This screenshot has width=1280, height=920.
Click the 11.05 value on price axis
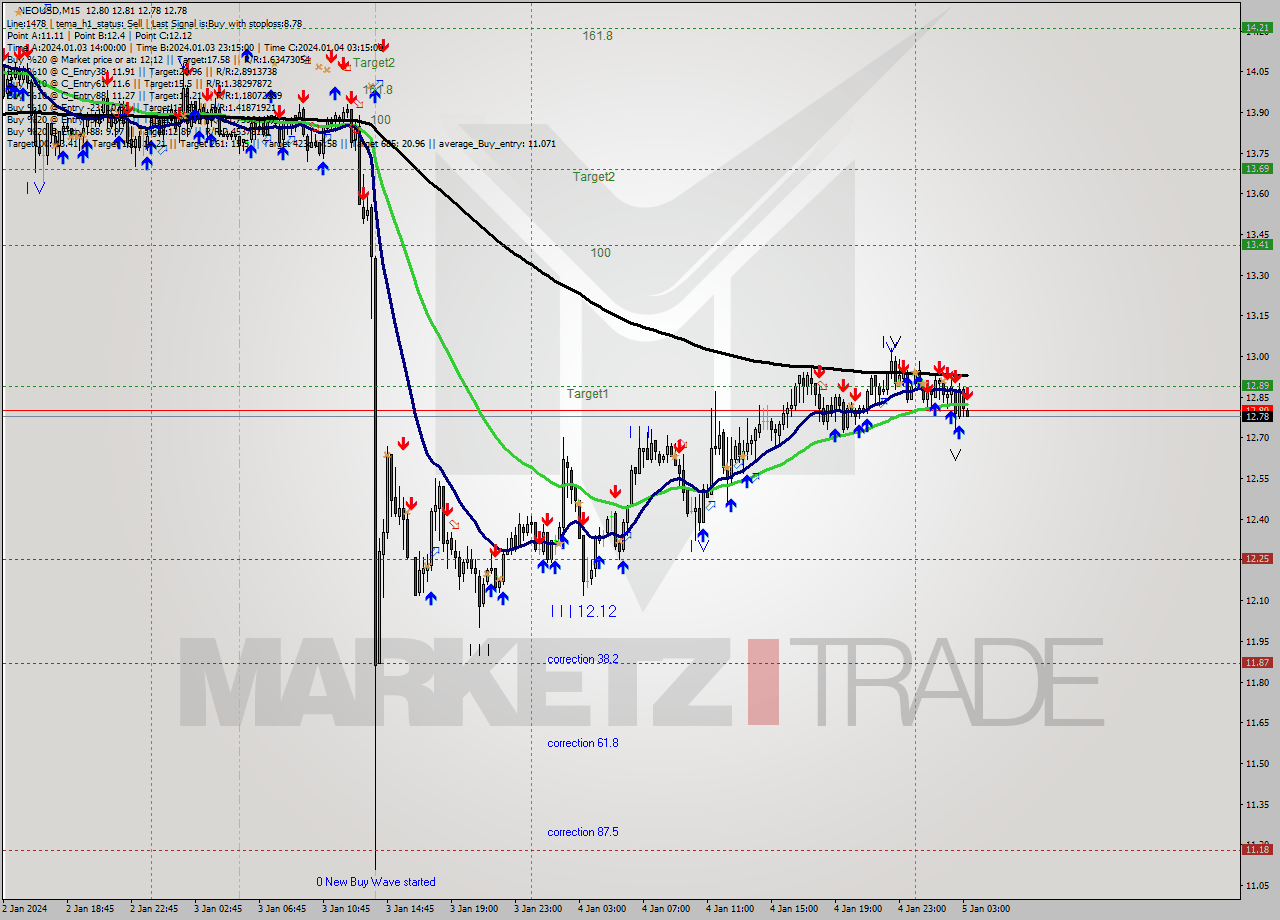tap(1257, 886)
